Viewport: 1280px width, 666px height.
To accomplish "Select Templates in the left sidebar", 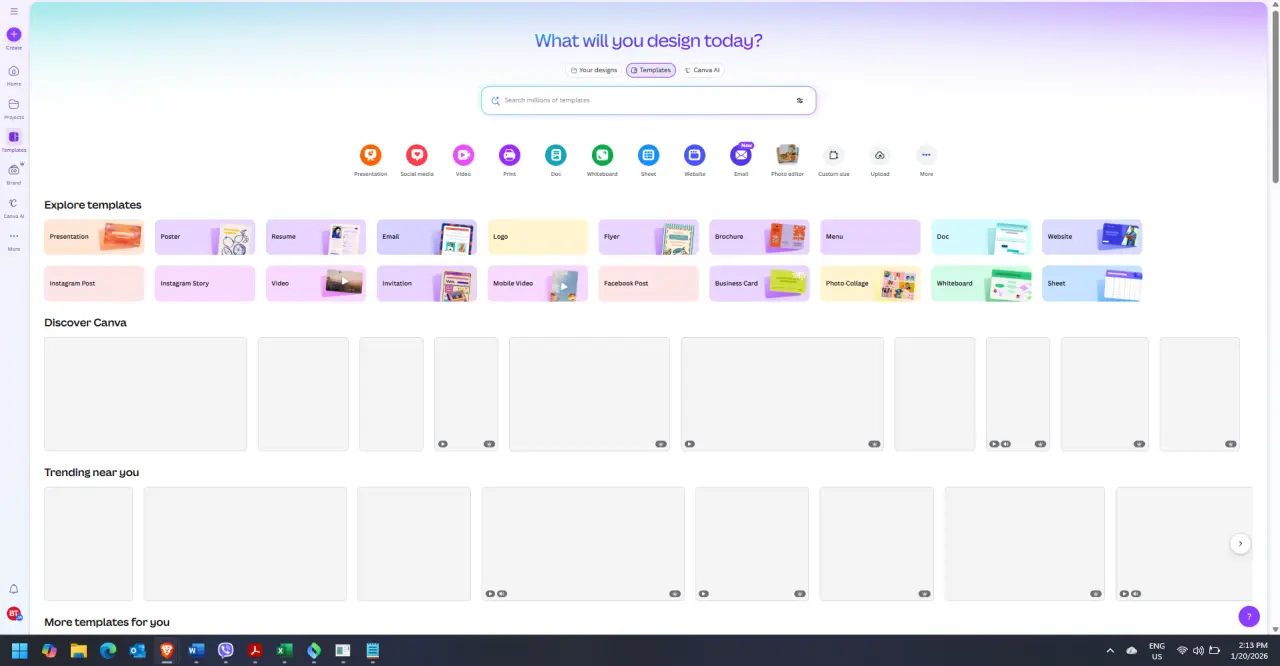I will [x=13, y=137].
